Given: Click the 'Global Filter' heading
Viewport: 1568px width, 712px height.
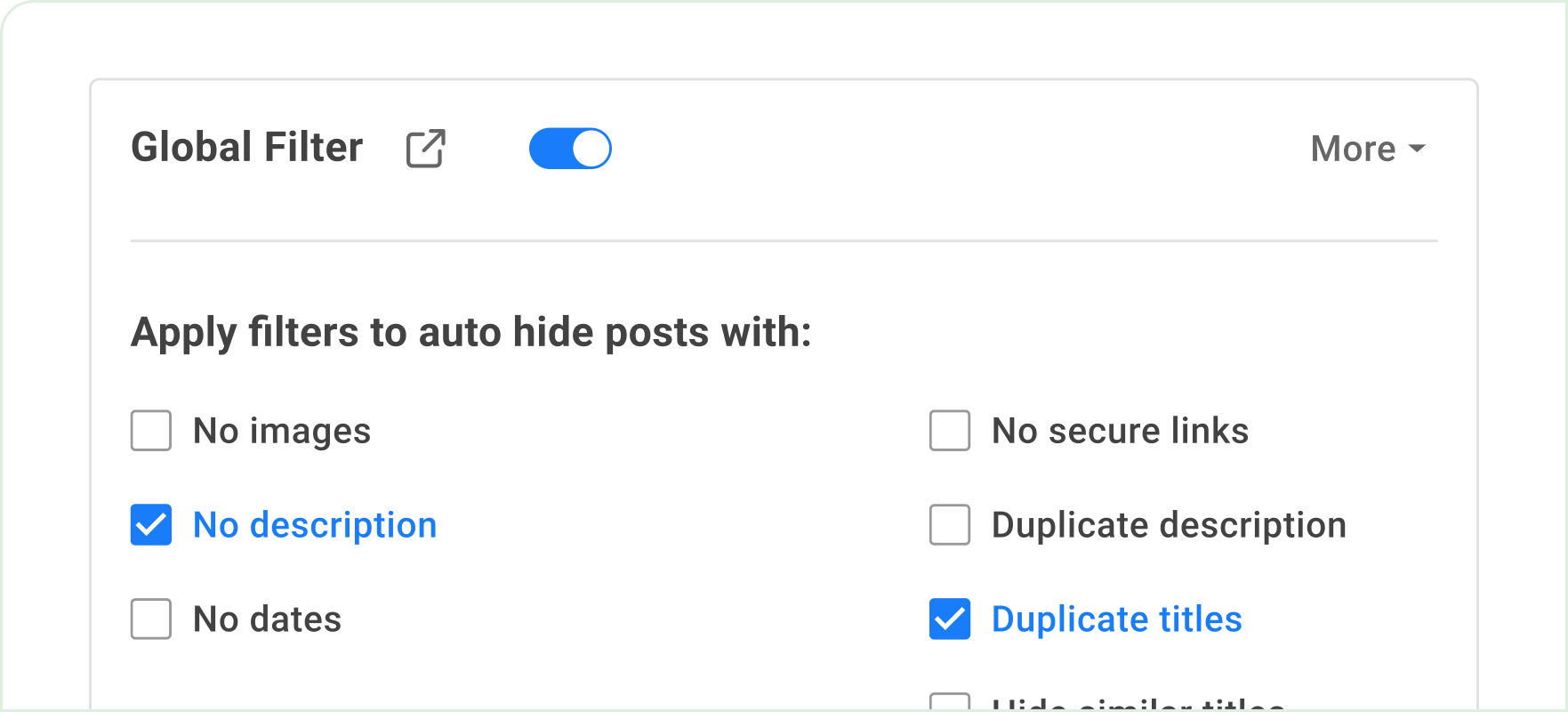Looking at the screenshot, I should click(247, 148).
